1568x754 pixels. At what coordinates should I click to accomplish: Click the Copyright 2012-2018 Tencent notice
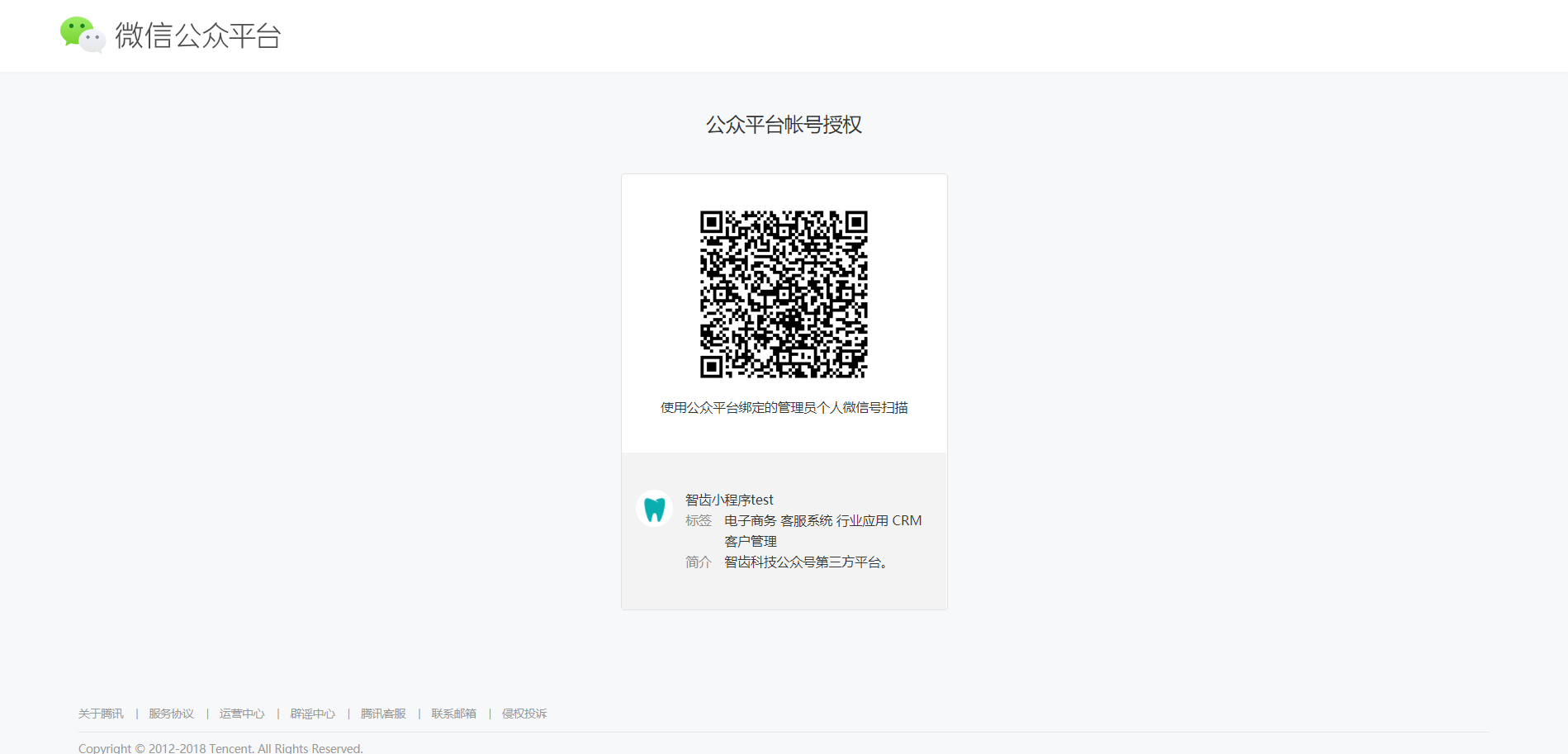pos(220,747)
